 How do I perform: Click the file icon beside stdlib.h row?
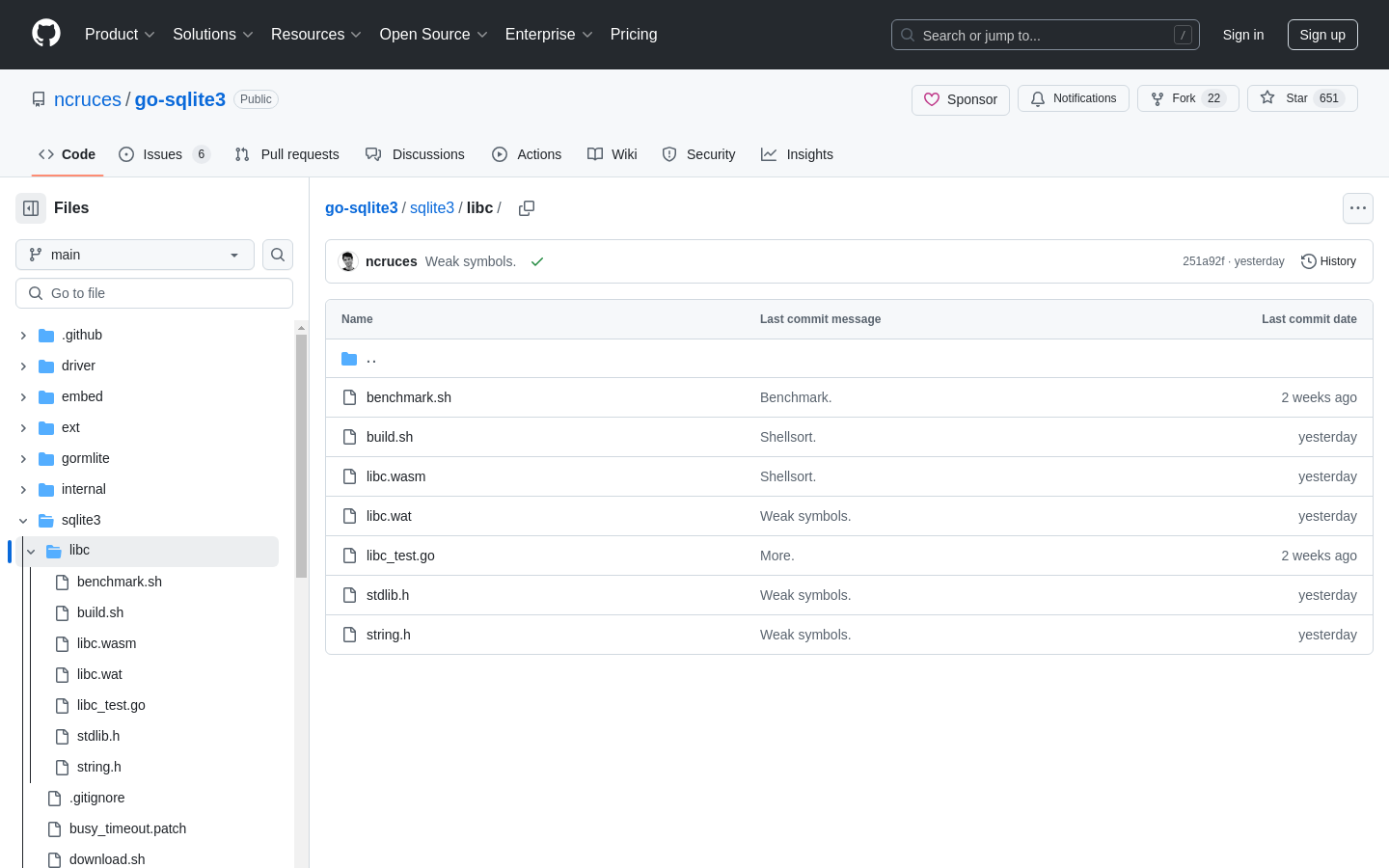350,595
